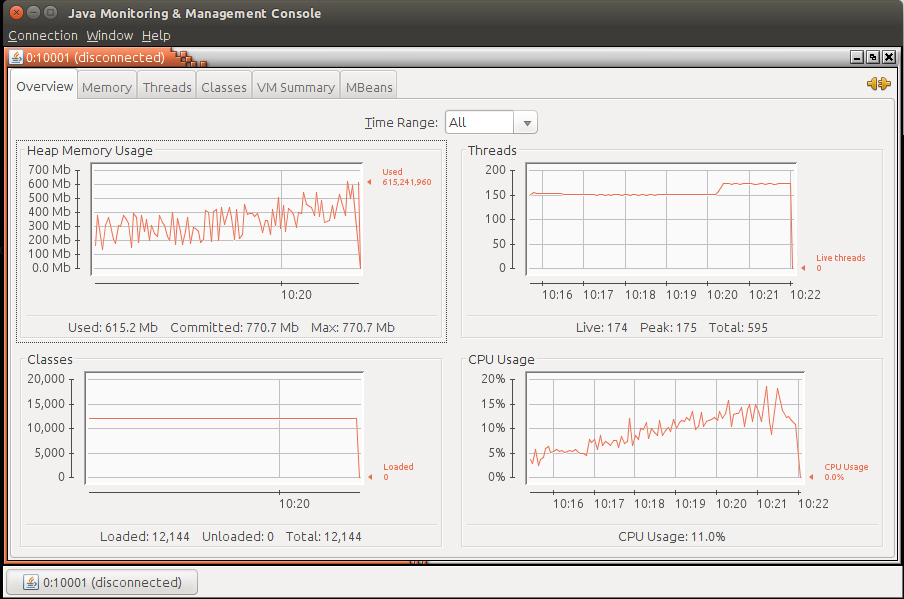
Task: Click the Java icon on the 0:10001 taskbar button
Action: 31,582
